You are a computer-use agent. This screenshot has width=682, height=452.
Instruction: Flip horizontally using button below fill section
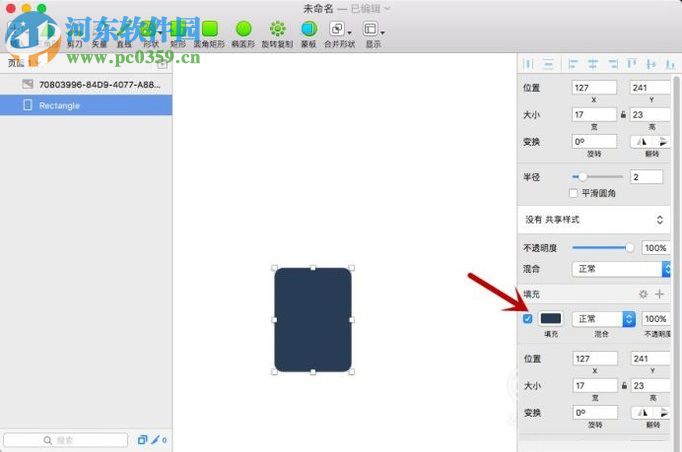642,412
